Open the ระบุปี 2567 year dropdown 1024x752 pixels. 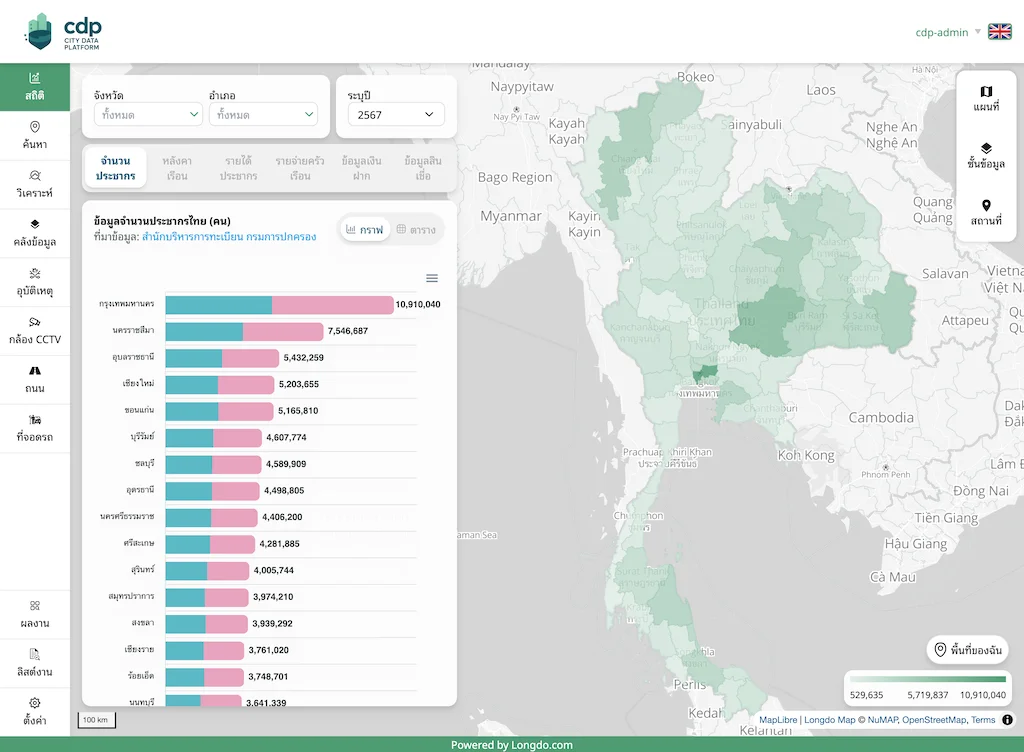pyautogui.click(x=396, y=114)
